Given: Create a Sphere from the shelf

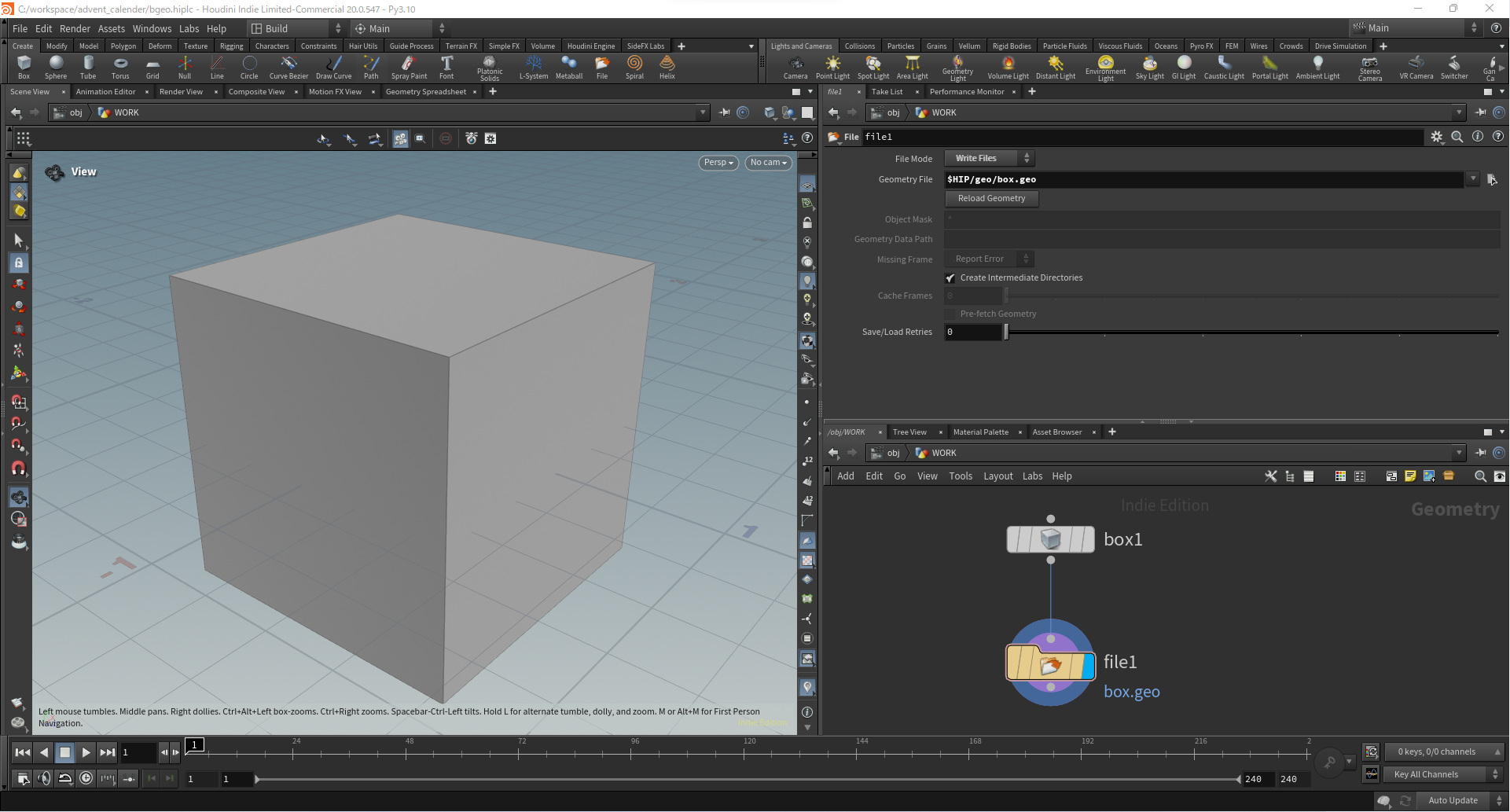Looking at the screenshot, I should pyautogui.click(x=56, y=67).
